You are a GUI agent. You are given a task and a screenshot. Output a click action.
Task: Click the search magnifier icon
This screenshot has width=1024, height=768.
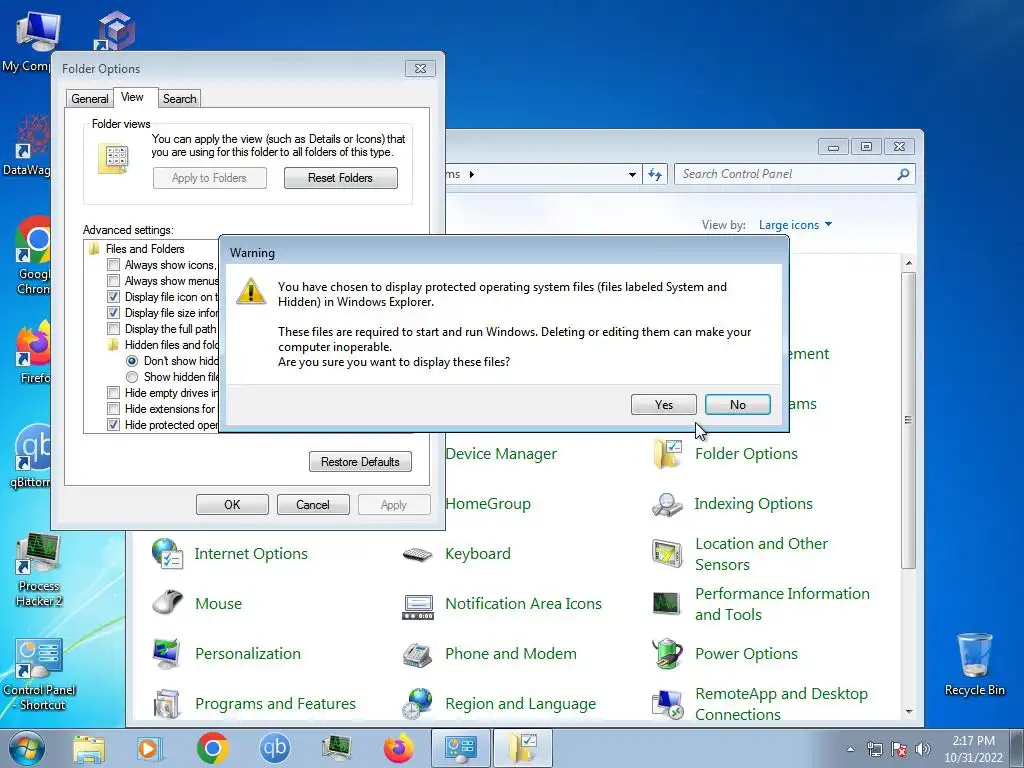[x=903, y=174]
